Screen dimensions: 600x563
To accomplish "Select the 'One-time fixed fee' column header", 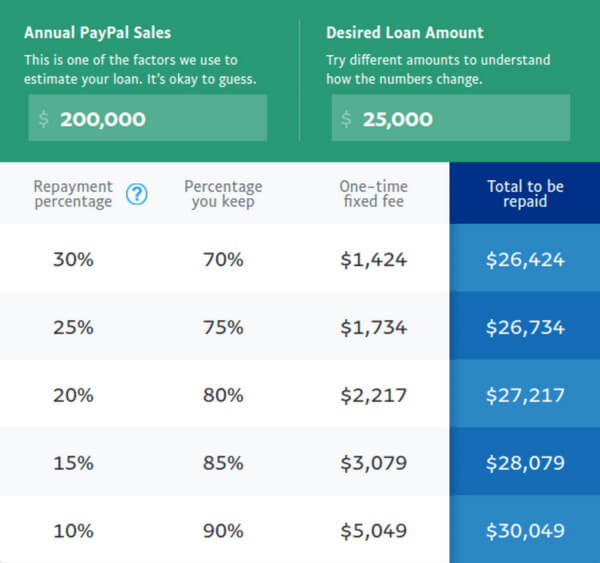I will point(373,194).
